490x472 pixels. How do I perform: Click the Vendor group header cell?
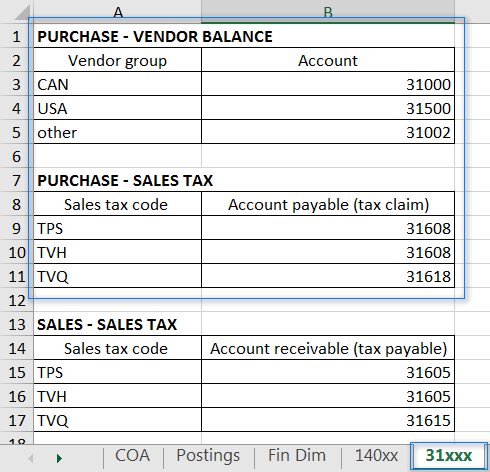(118, 60)
